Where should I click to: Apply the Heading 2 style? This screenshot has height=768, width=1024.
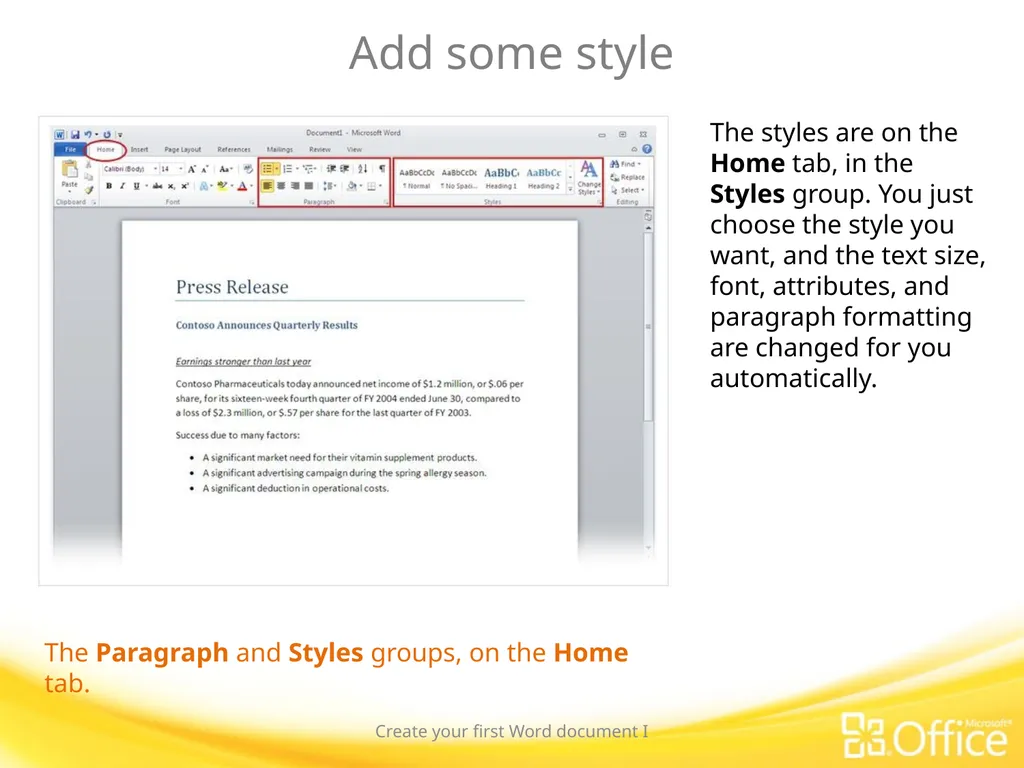(x=543, y=179)
